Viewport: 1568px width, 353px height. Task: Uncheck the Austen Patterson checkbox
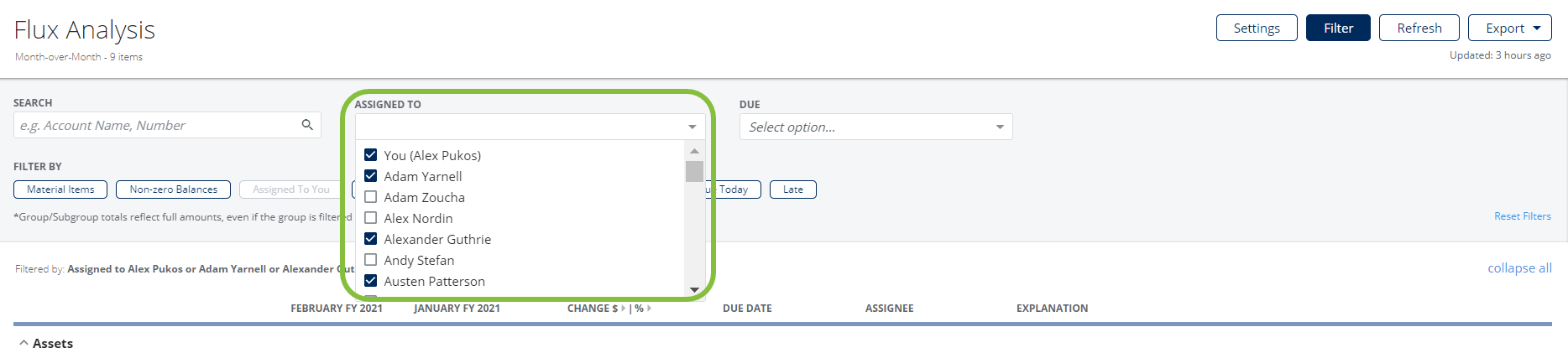(370, 281)
